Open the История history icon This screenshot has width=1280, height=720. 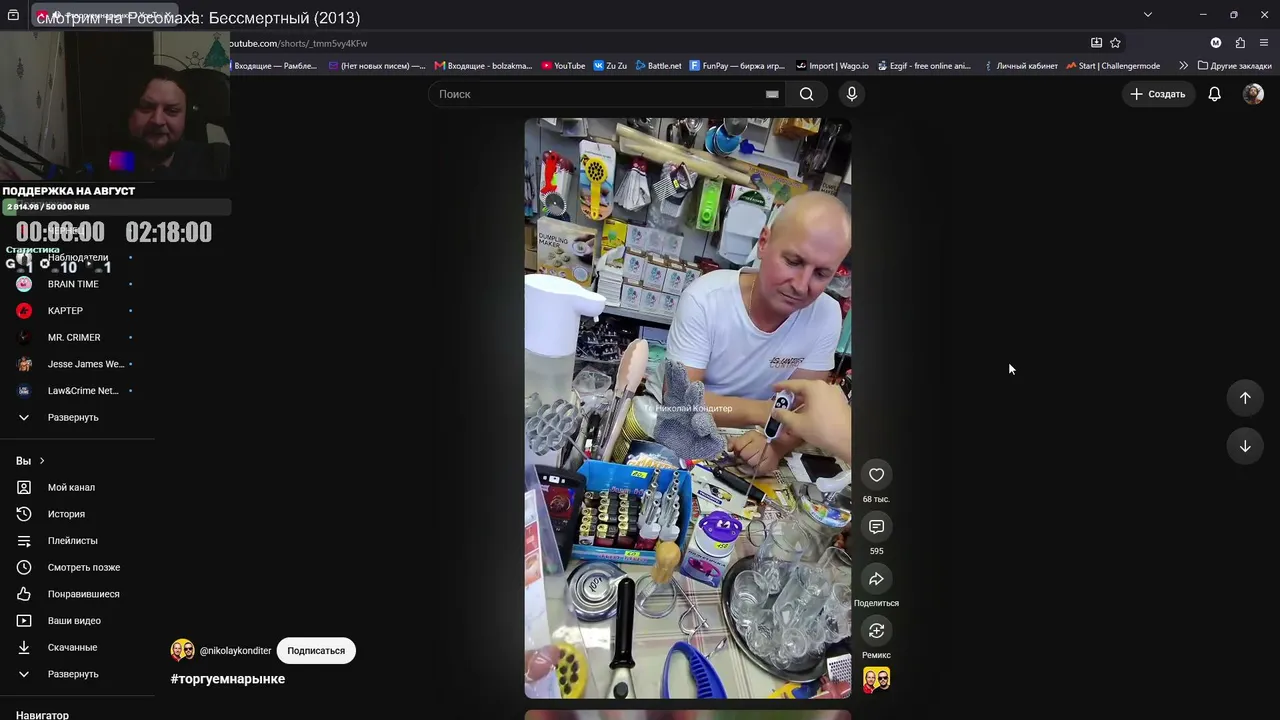pos(24,514)
